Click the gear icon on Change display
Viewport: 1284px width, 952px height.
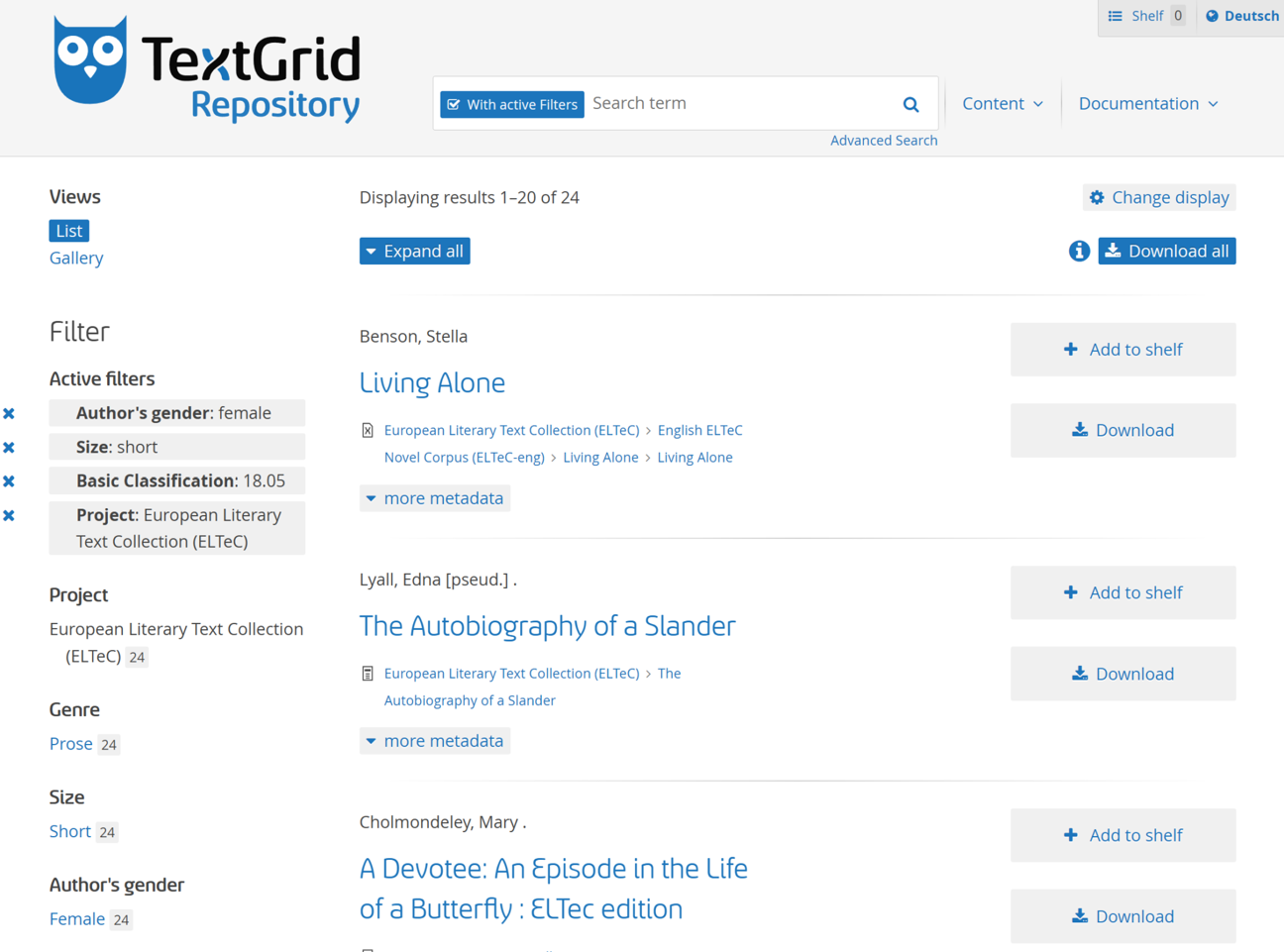pyautogui.click(x=1096, y=197)
